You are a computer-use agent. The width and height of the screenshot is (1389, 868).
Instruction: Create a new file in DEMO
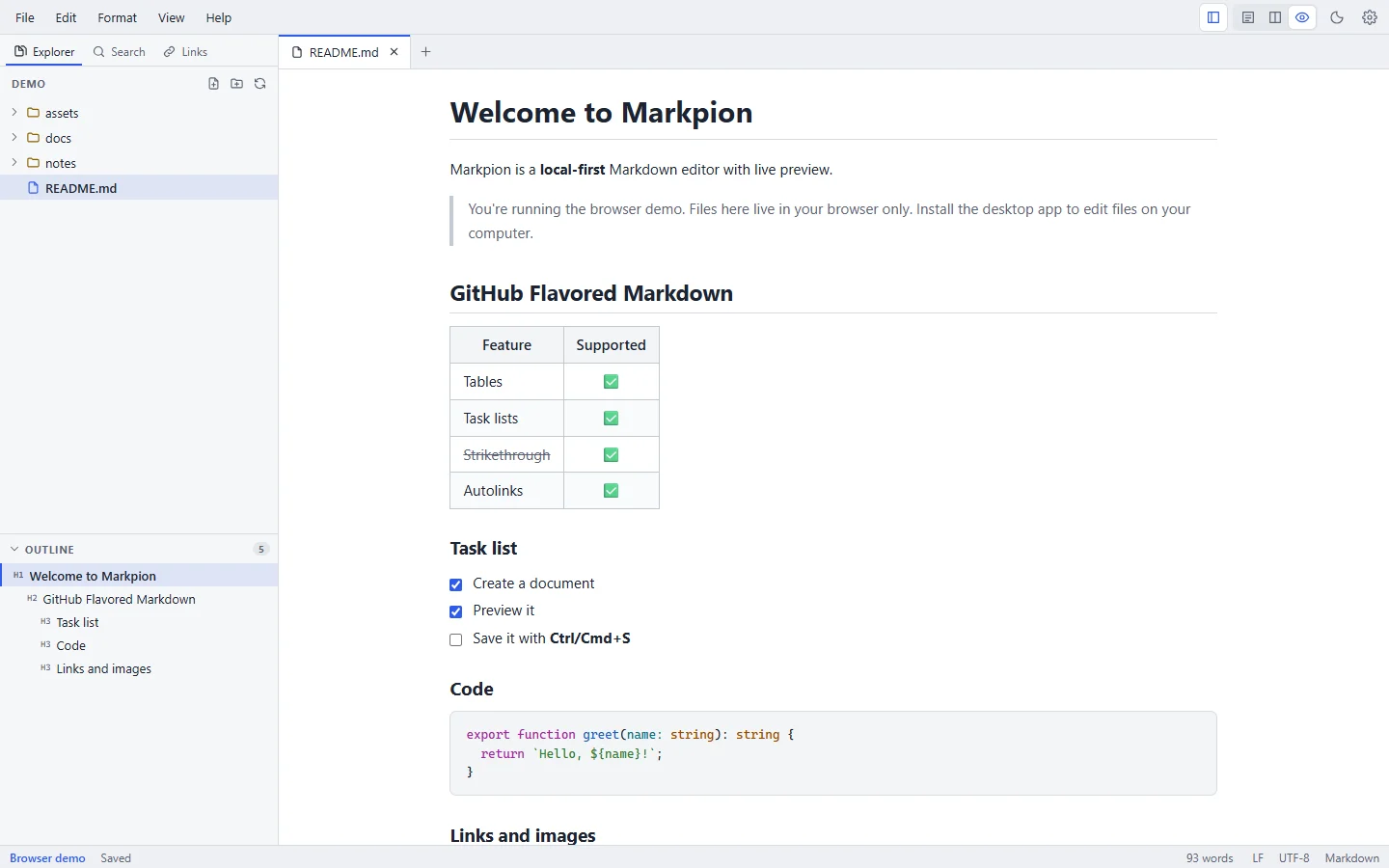(214, 84)
